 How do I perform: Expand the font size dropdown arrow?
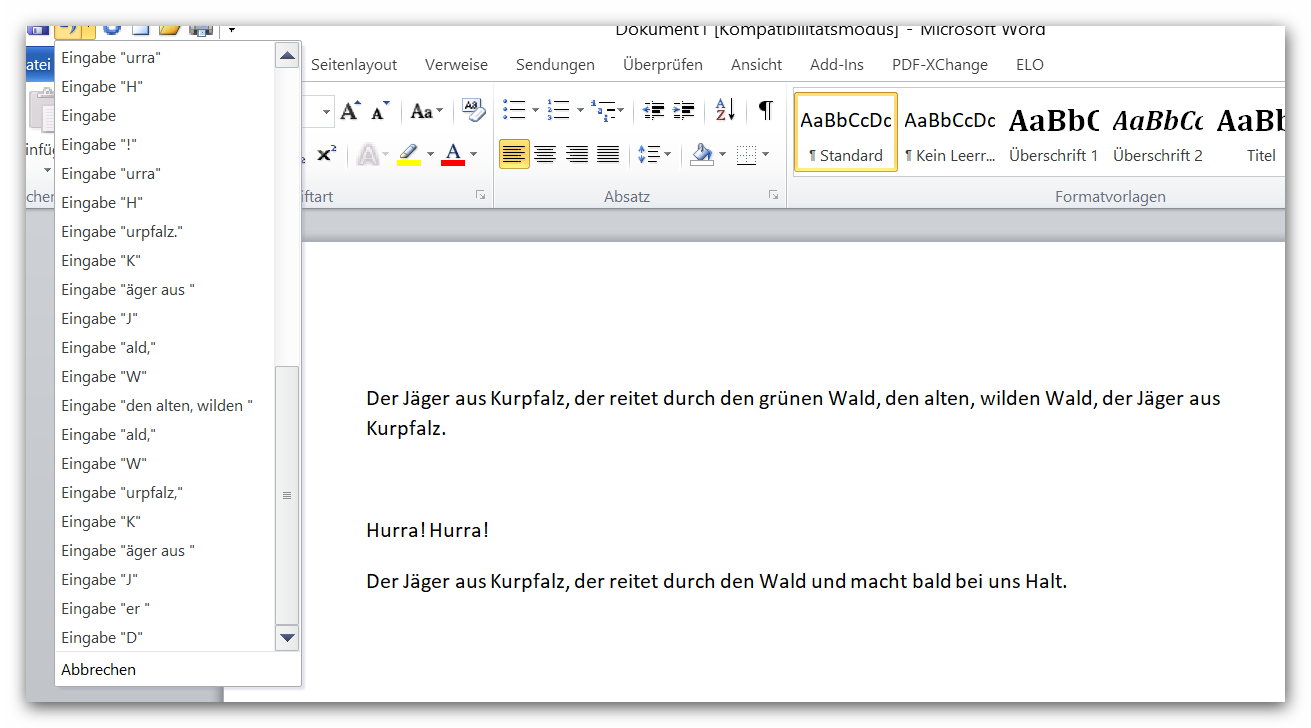[326, 111]
